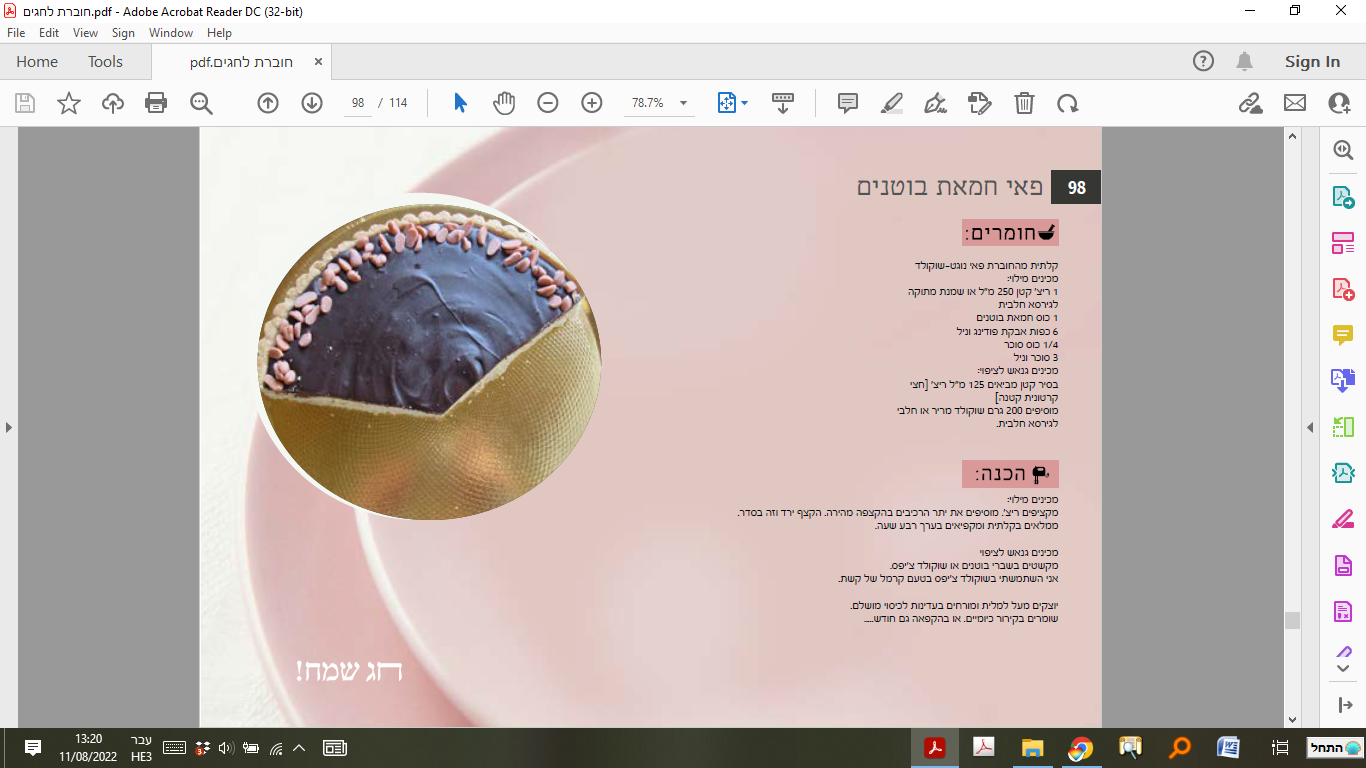The image size is (1366, 768).
Task: Share the file with other people
Action: [x=1339, y=103]
